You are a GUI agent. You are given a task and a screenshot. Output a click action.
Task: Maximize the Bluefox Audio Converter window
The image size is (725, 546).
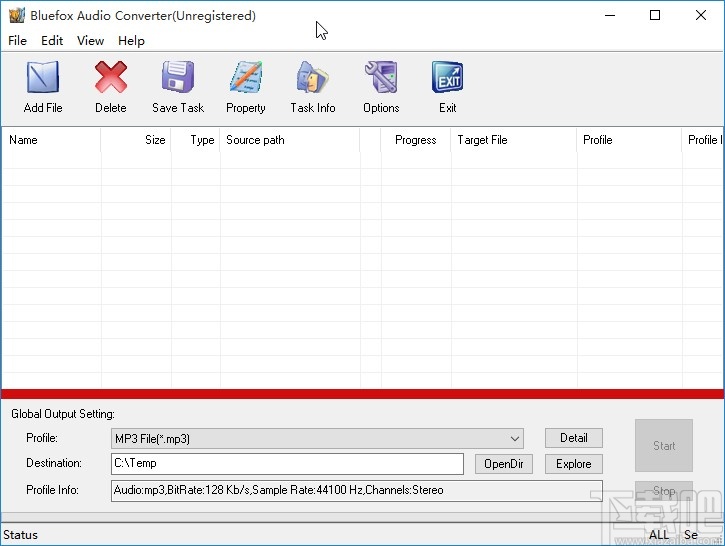pos(655,15)
